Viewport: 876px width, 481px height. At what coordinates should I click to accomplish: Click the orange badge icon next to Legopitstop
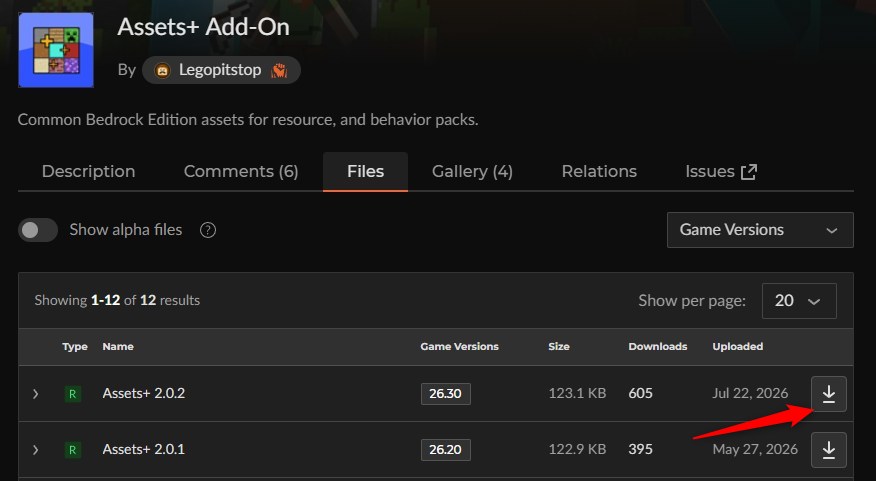[279, 70]
